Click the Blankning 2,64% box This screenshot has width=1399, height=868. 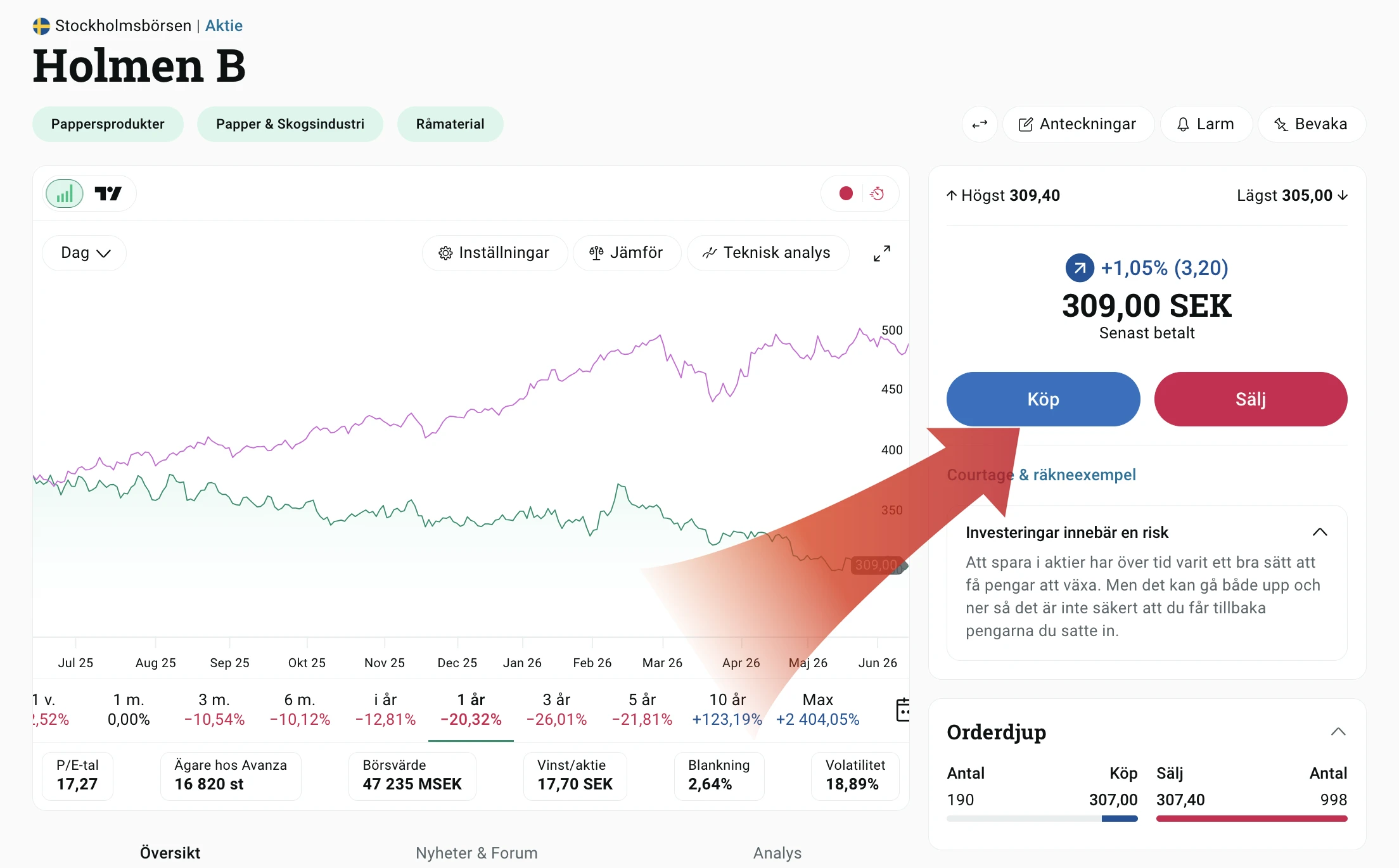coord(719,775)
